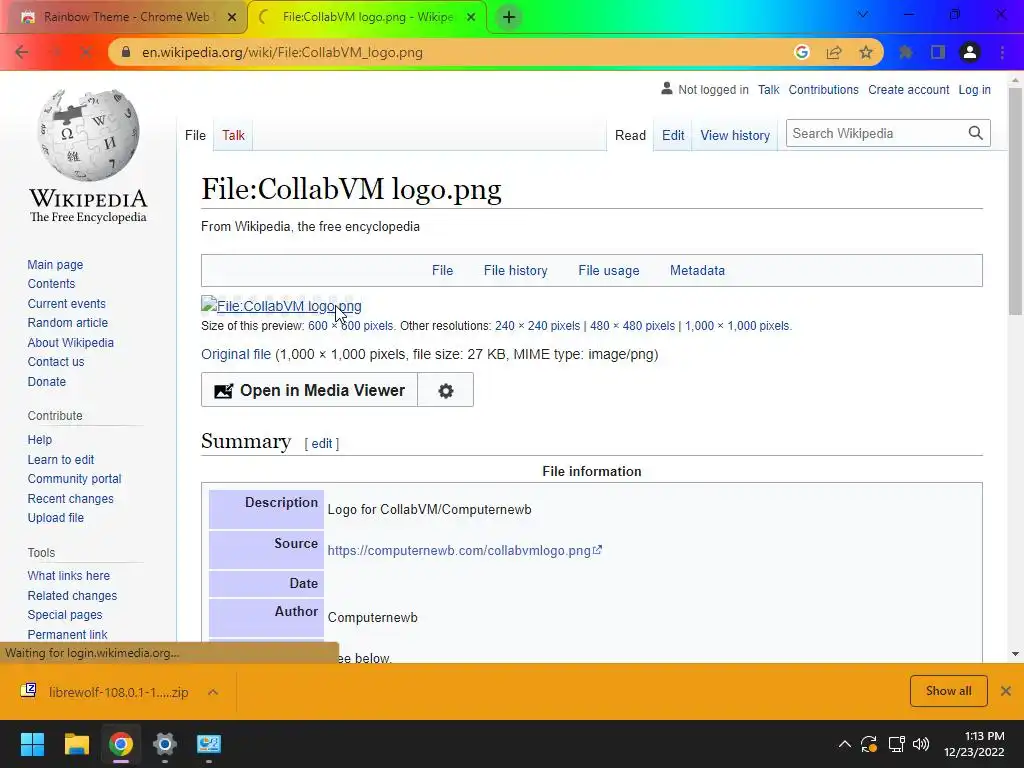Click the browser back arrow
This screenshot has height=768, width=1024.
click(x=22, y=52)
